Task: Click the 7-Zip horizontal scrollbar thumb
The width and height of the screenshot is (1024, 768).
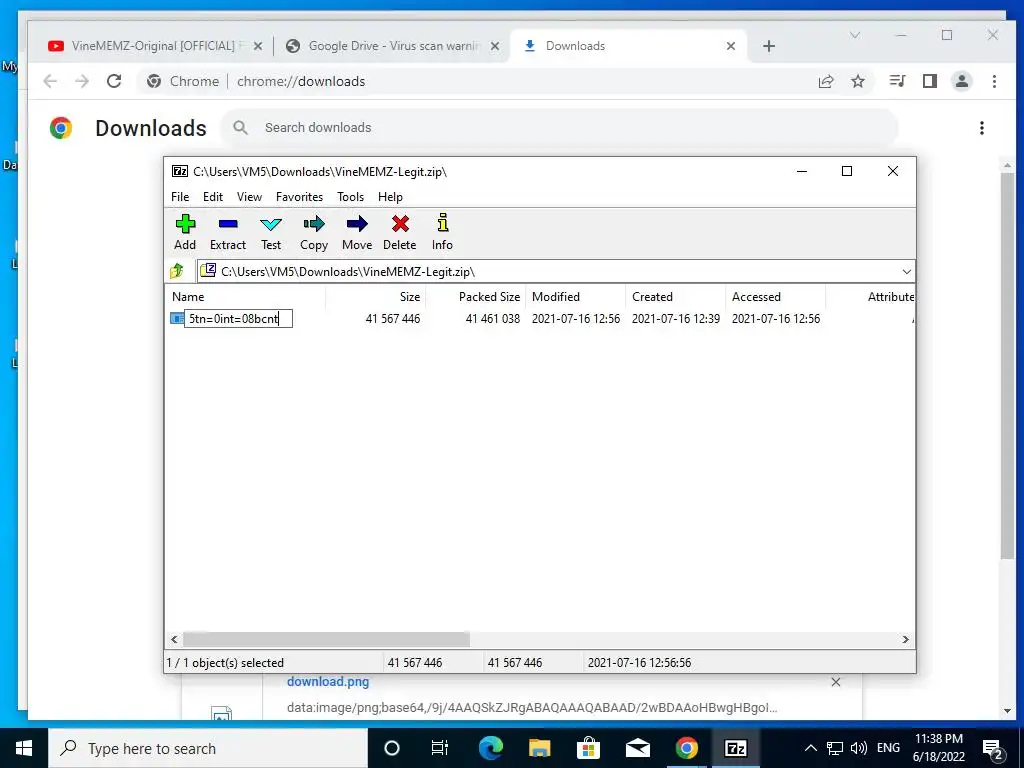Action: pyautogui.click(x=327, y=639)
